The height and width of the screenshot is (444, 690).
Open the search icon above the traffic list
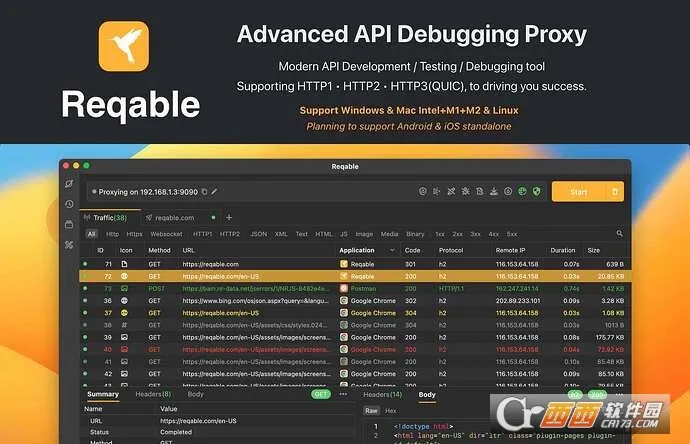tap(620, 234)
